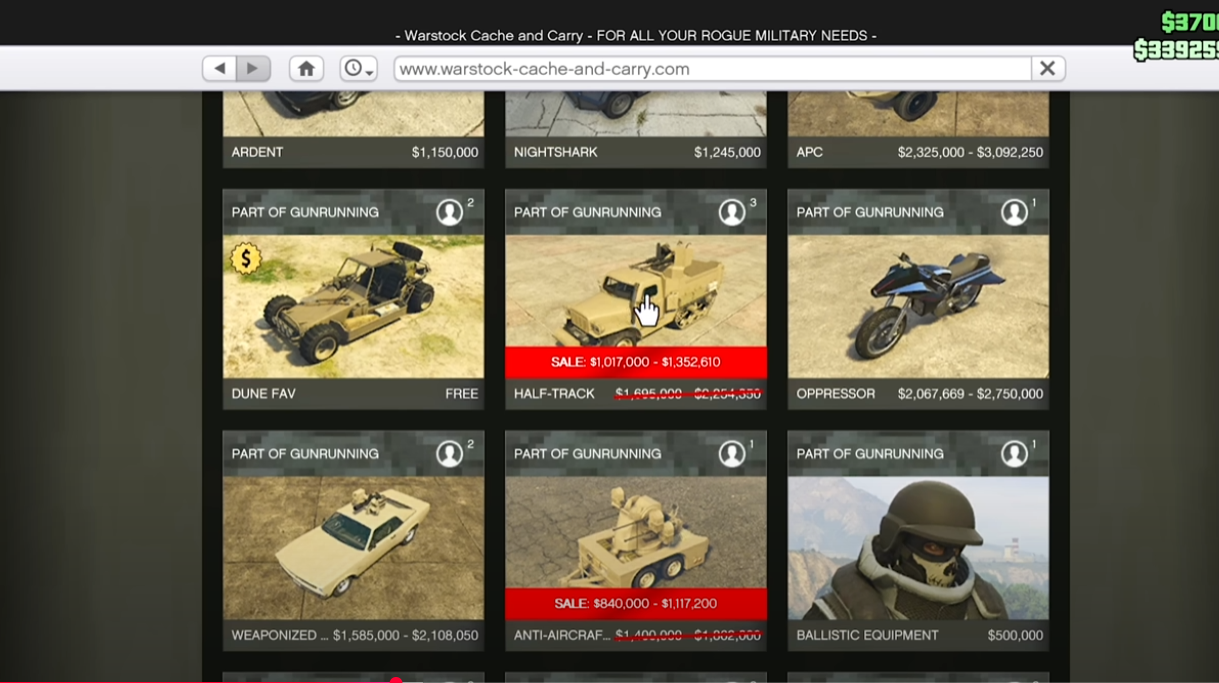Click the player count icon on Weaponized Tampa card
Screen dimensions: 1219x683
[449, 453]
